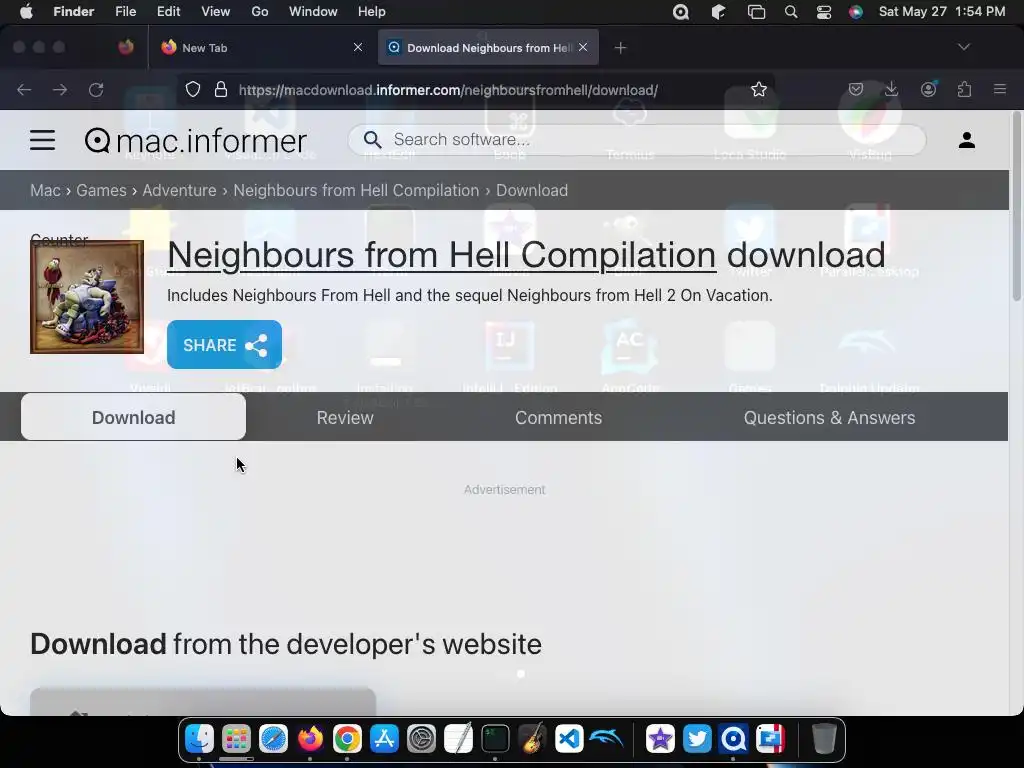
Task: Open System Settings from the Dock
Action: [x=421, y=739]
